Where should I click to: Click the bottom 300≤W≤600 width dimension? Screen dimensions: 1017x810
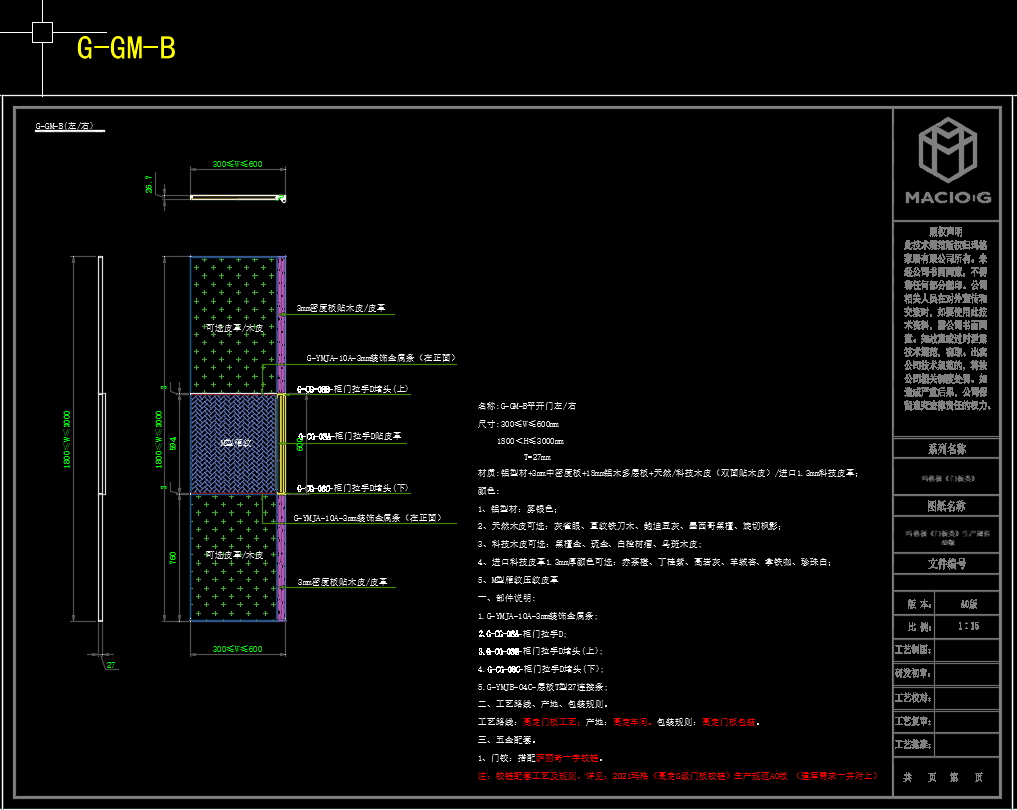237,650
